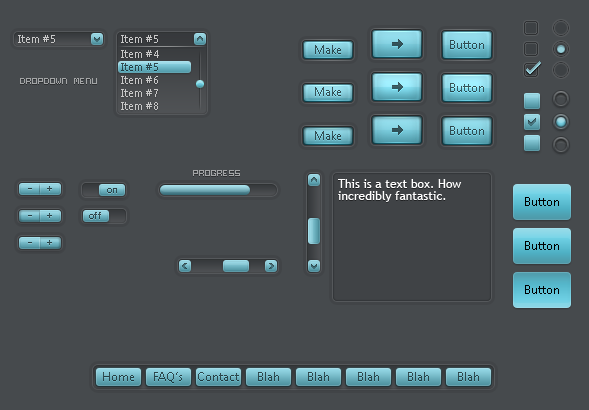The height and width of the screenshot is (410, 589).
Task: Uncheck the dark checkbox showing a checkmark
Action: tap(531, 70)
